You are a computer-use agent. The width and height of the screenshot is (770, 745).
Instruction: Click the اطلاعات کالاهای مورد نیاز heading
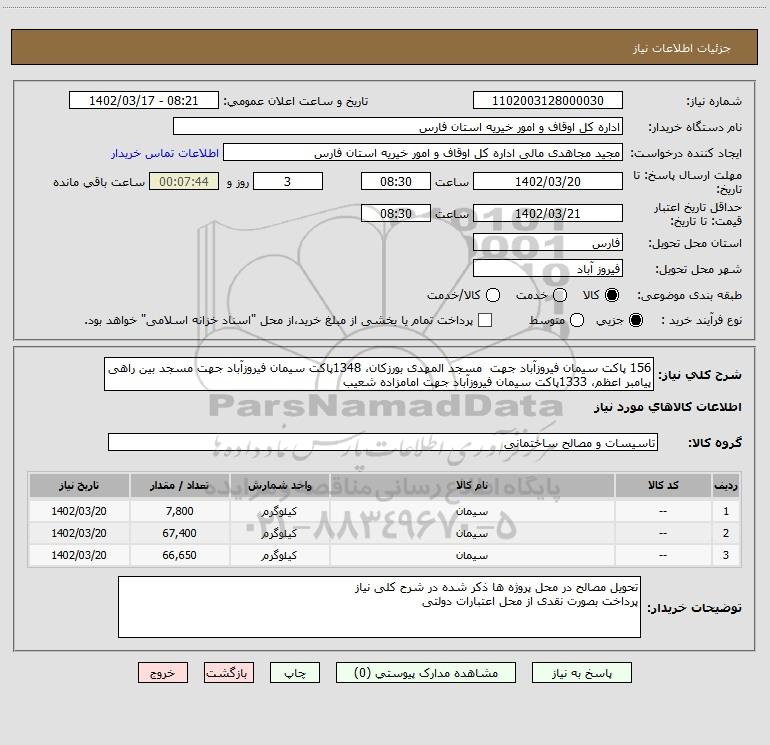tap(668, 407)
